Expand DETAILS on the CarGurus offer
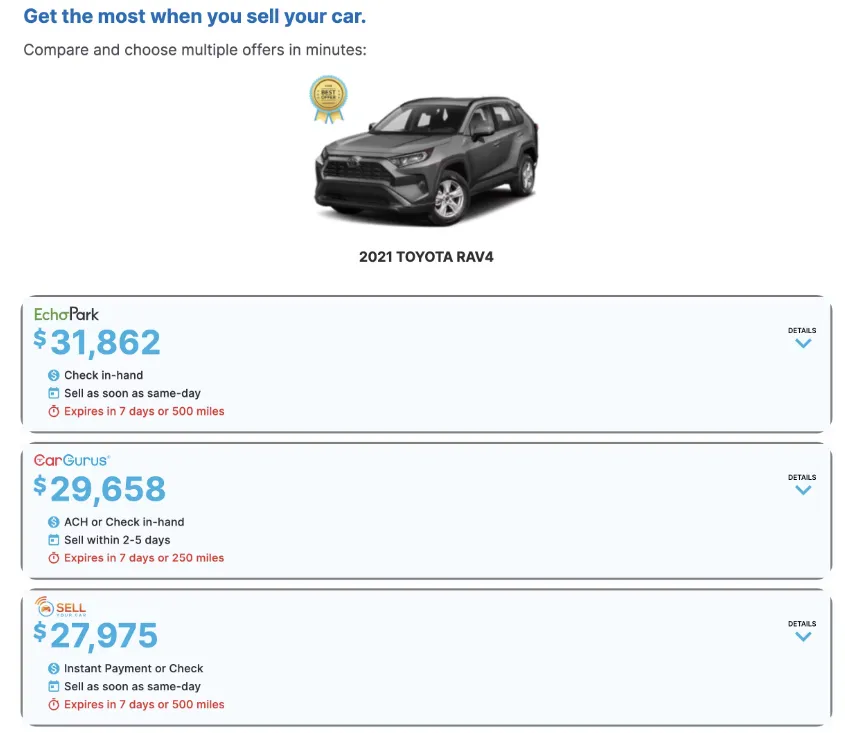Image resolution: width=845 pixels, height=733 pixels. (803, 483)
